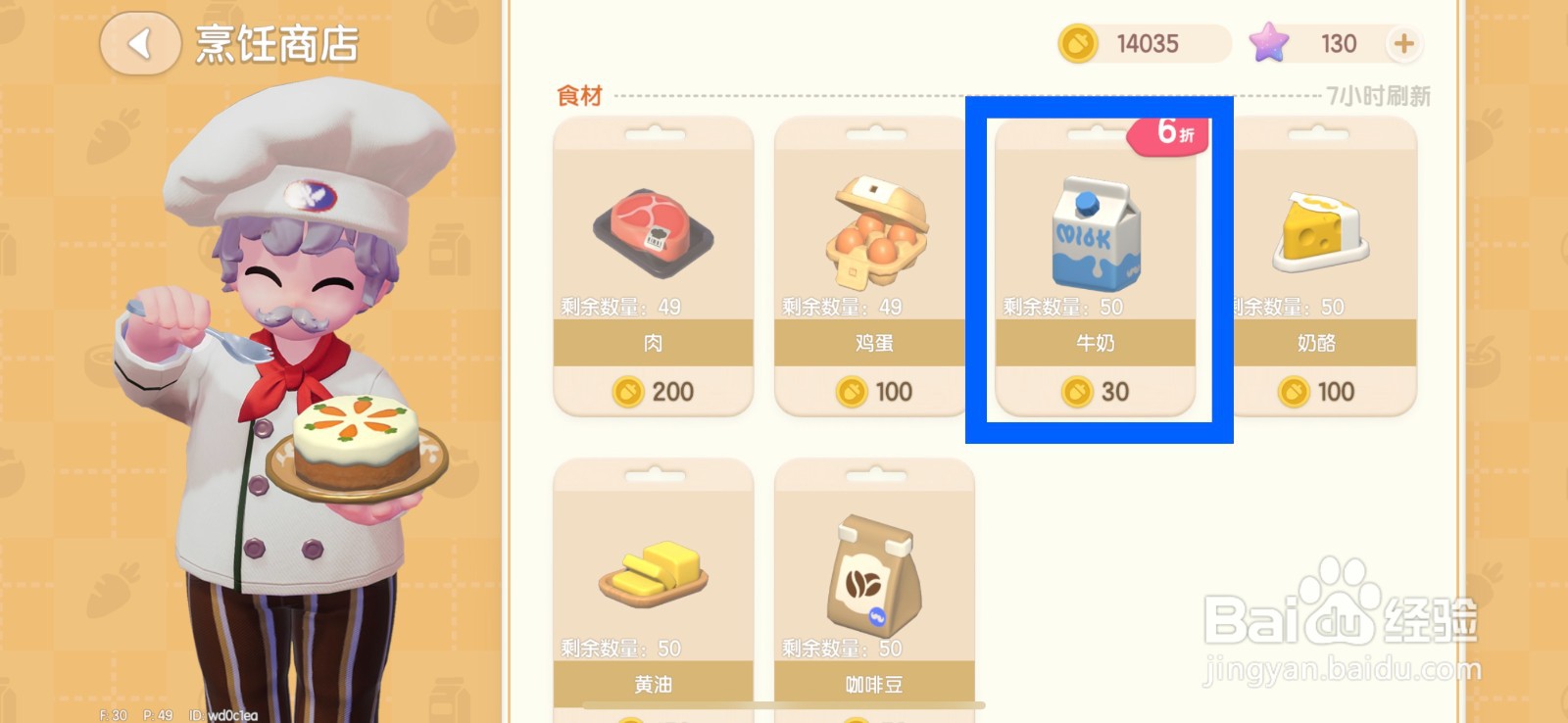This screenshot has width=1568, height=723.
Task: Tap the 咖啡豆 name label
Action: coord(874,684)
